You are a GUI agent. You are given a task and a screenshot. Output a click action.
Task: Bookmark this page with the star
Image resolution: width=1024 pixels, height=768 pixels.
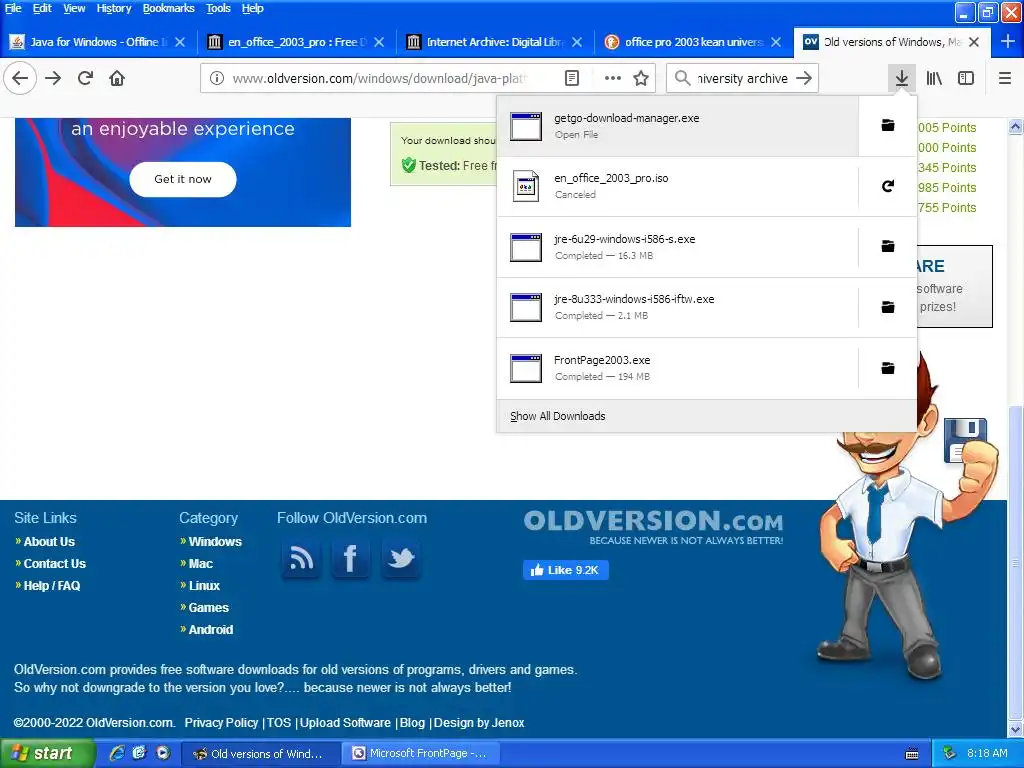click(641, 78)
